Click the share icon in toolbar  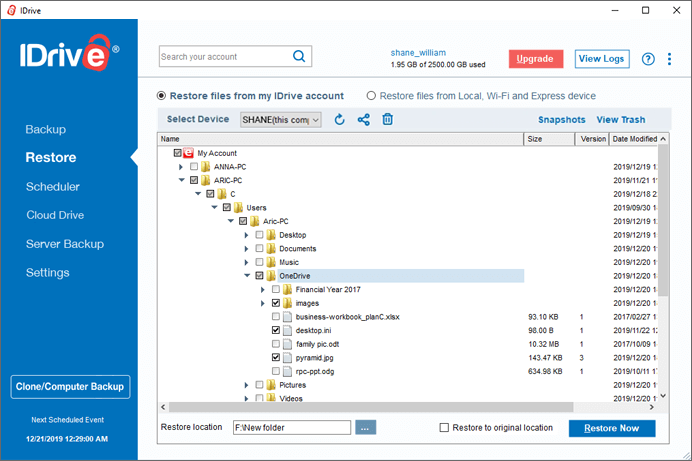tap(364, 120)
